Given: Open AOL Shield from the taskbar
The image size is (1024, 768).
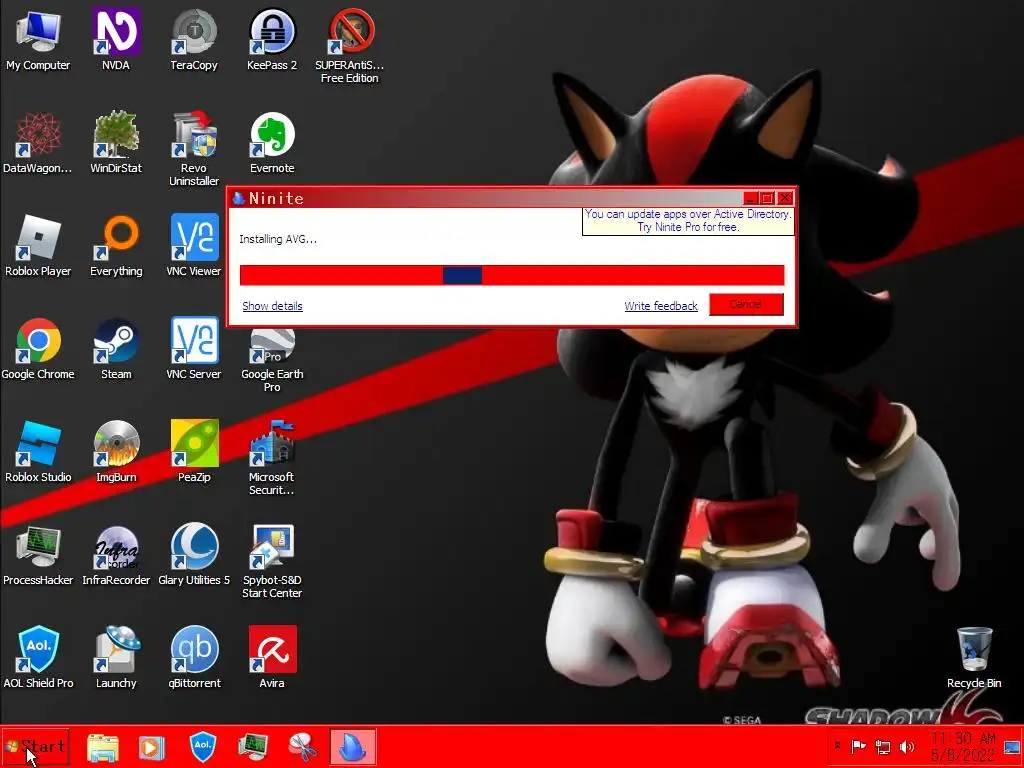Looking at the screenshot, I should pyautogui.click(x=202, y=747).
